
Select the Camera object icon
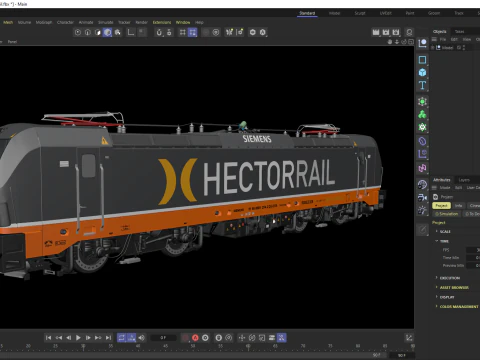click(422, 197)
